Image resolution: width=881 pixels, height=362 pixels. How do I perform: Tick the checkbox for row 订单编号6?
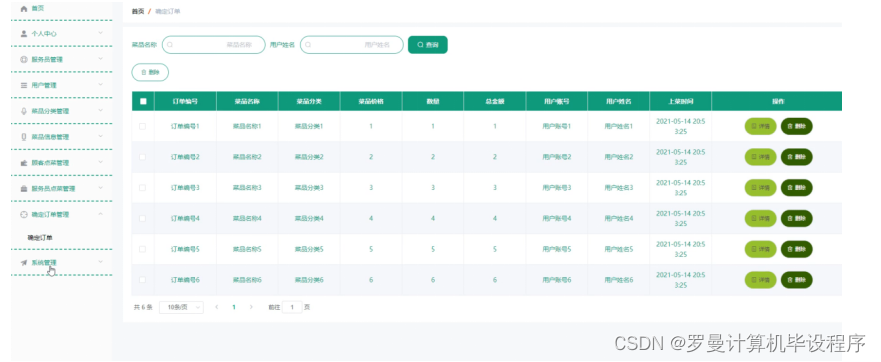[143, 279]
